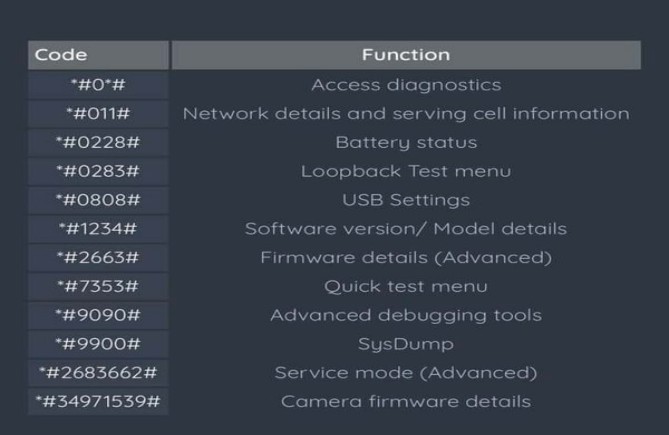
Task: Select the *#0*# code cell
Action: tap(99, 85)
